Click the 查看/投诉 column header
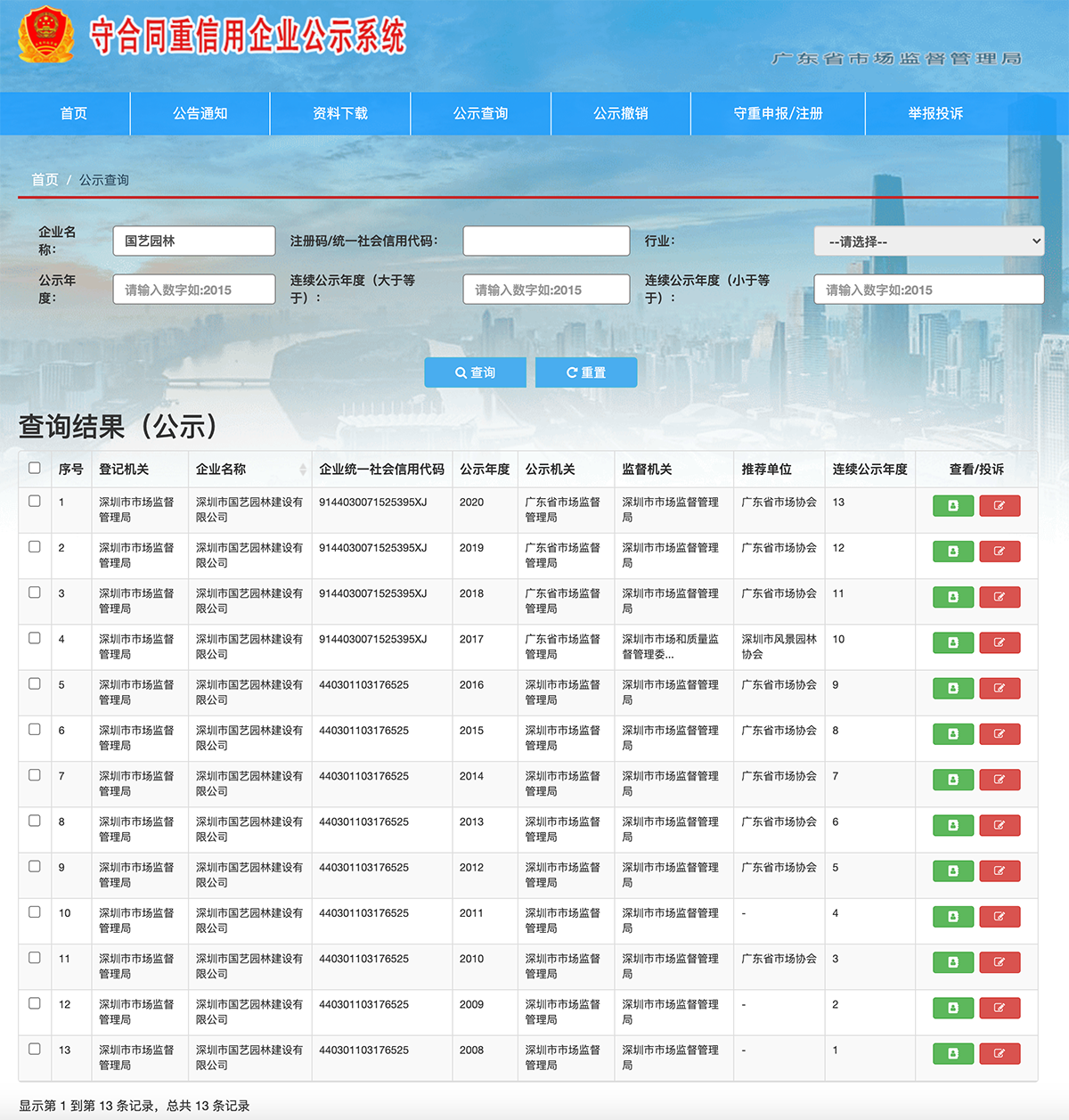The width and height of the screenshot is (1069, 1120). tap(976, 470)
